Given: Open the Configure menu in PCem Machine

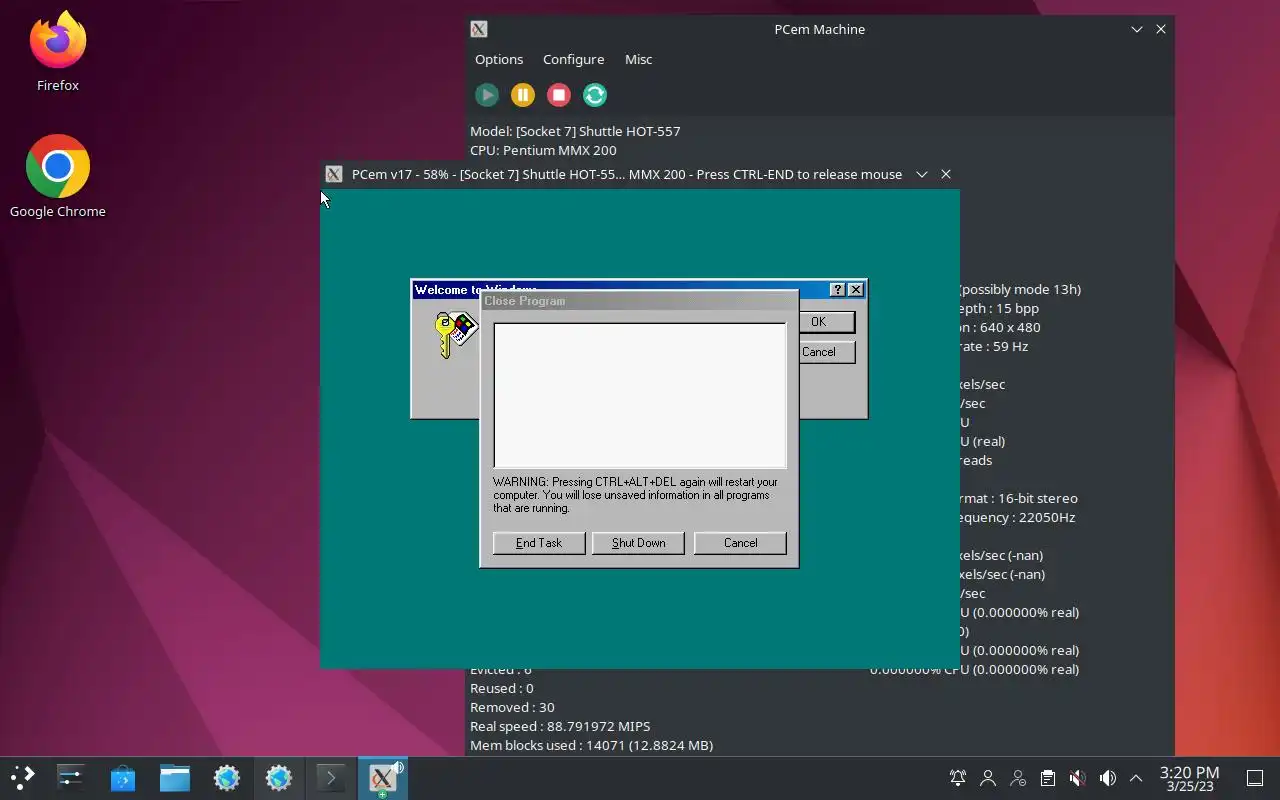Looking at the screenshot, I should click(x=573, y=59).
